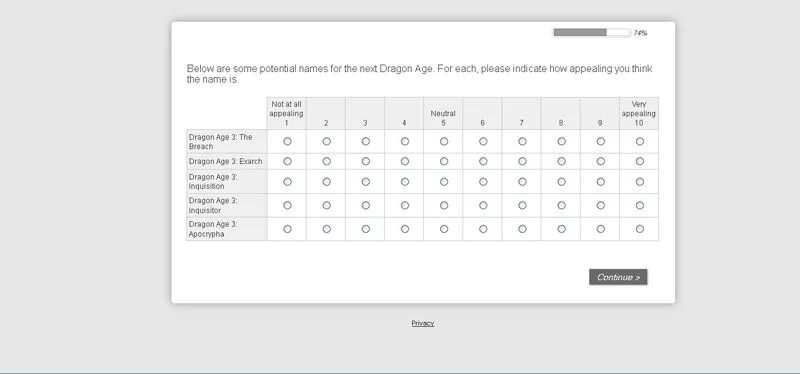
Task: Click the Continue button
Action: click(x=618, y=277)
